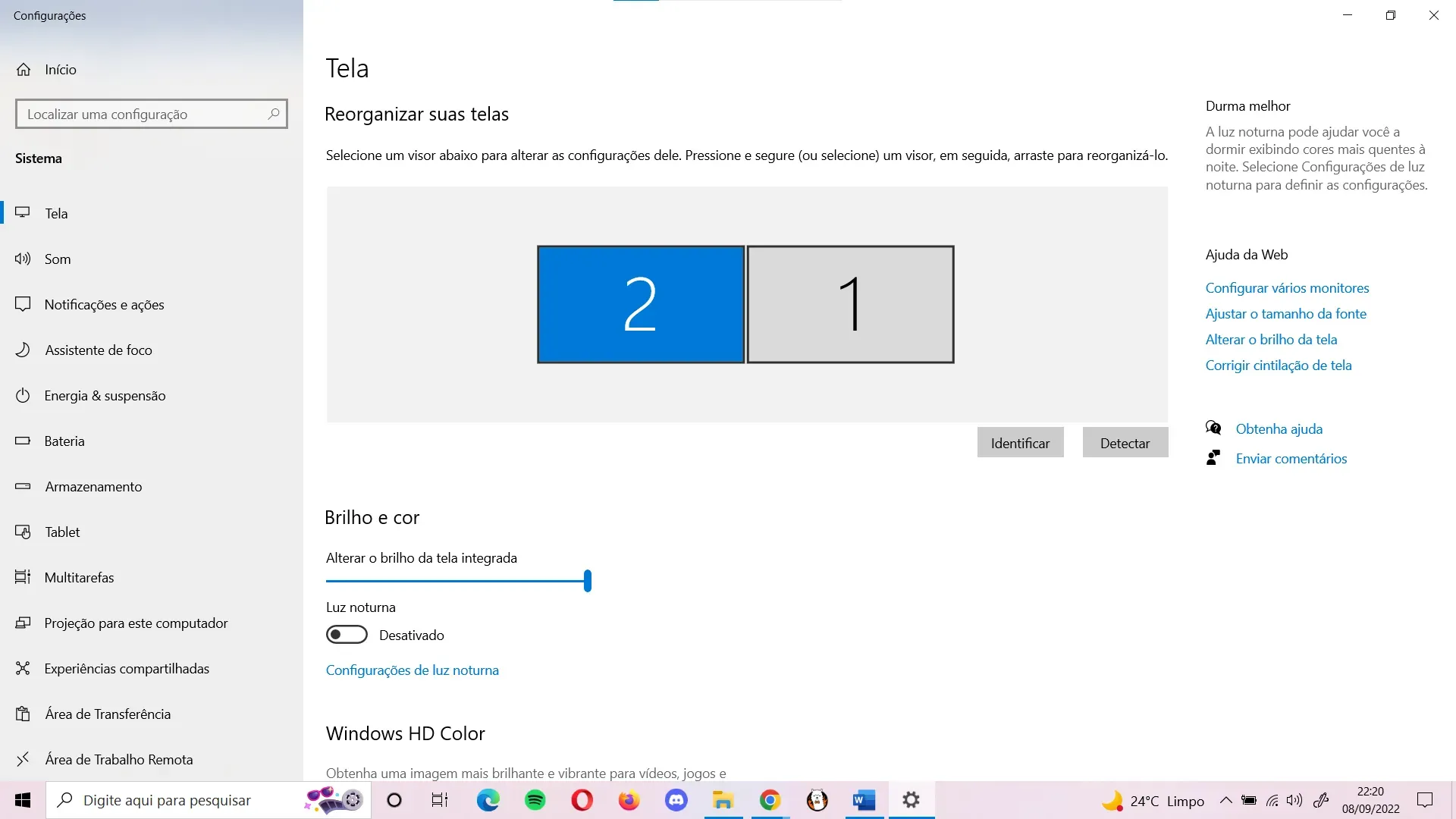
Task: Open the Som settings page
Action: pos(152,259)
